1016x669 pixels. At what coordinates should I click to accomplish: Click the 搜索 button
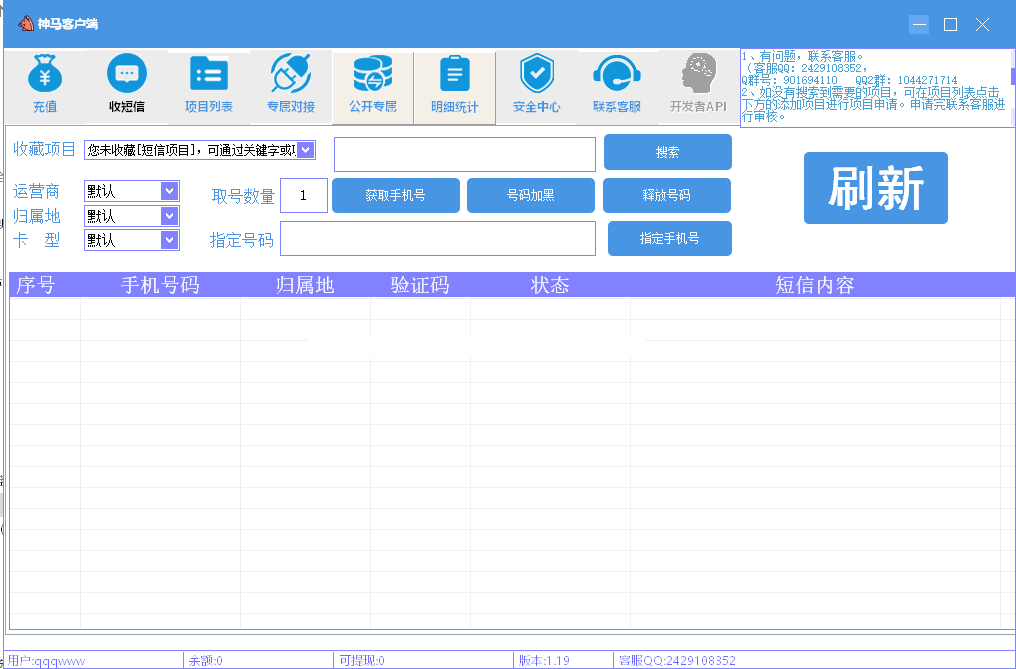(667, 152)
